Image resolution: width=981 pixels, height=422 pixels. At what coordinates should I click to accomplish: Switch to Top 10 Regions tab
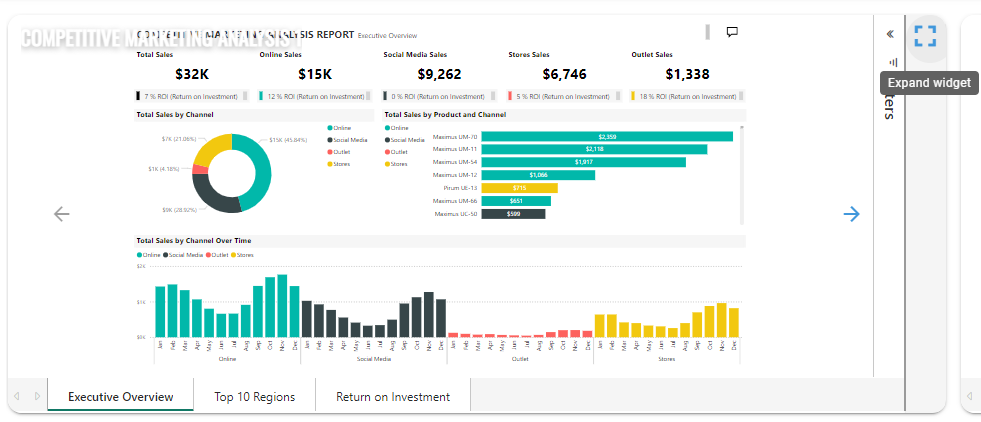click(x=254, y=397)
